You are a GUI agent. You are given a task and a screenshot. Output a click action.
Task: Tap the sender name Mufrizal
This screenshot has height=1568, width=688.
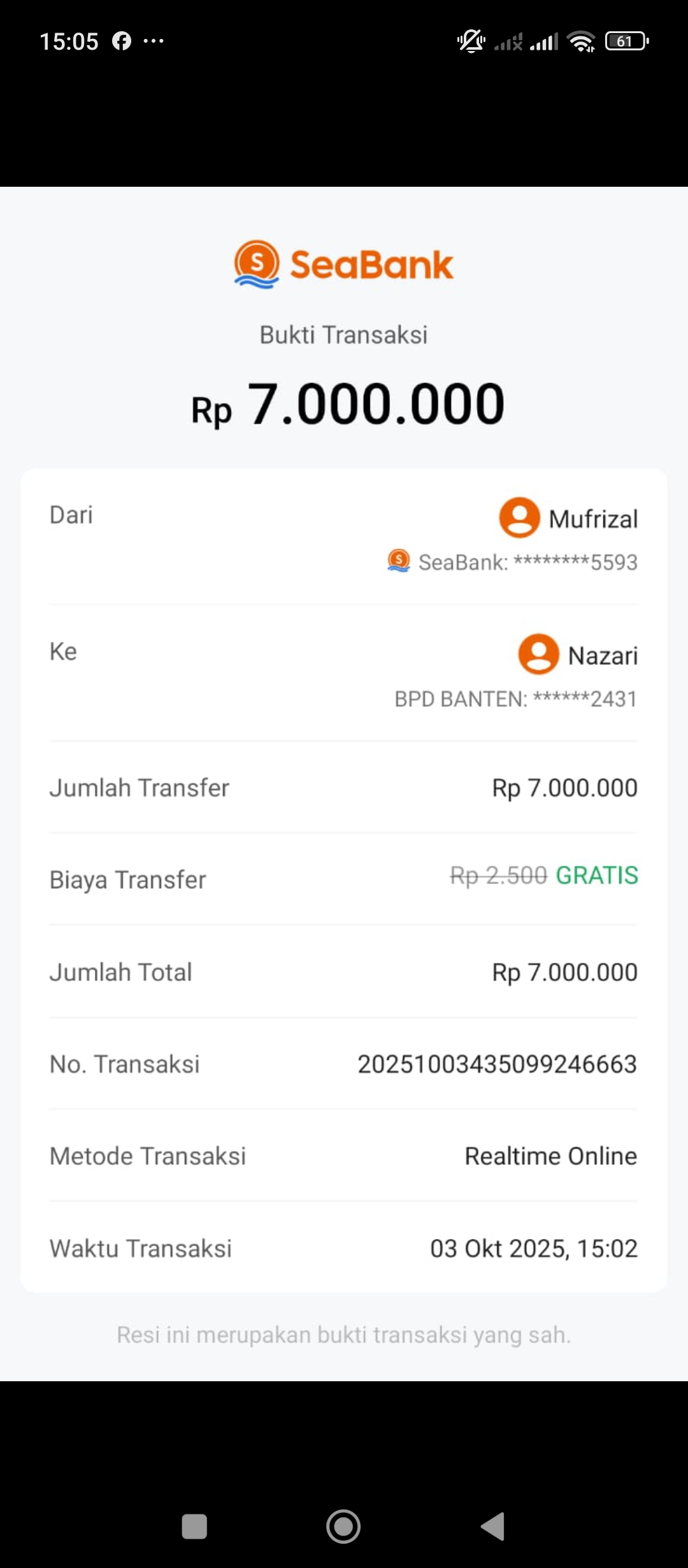point(593,519)
